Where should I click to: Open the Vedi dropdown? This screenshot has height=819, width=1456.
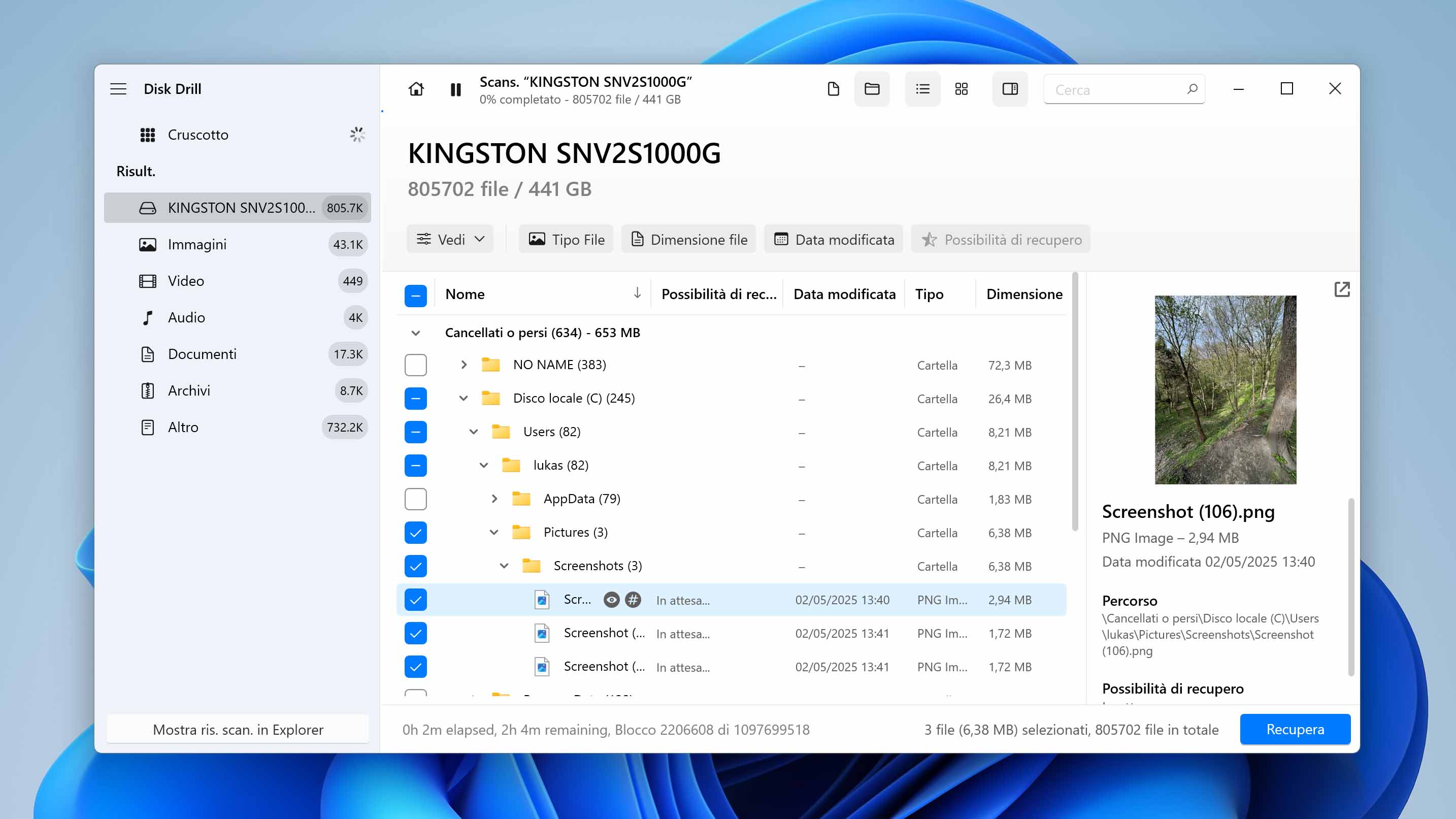click(x=450, y=239)
